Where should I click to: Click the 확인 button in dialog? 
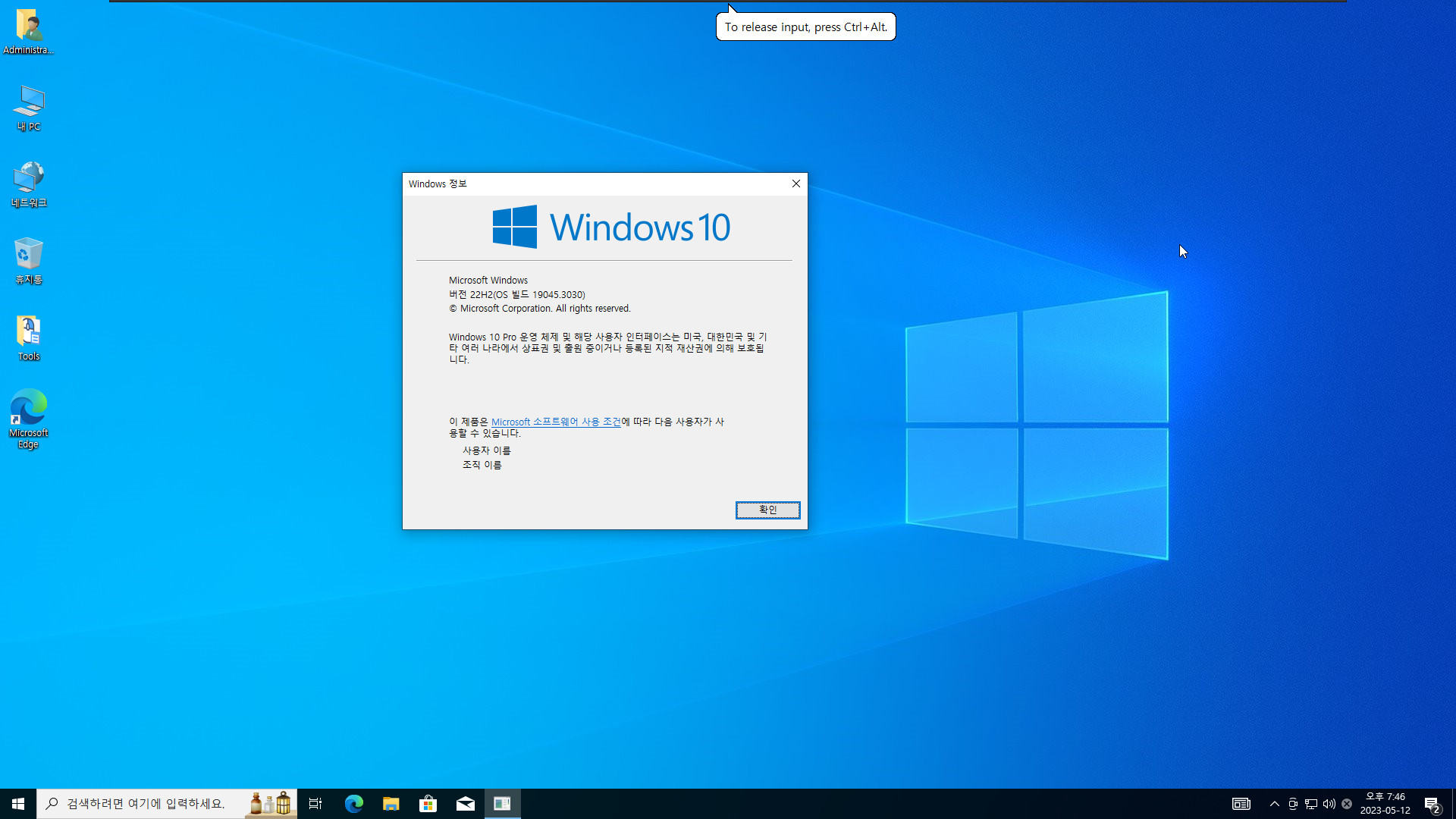(767, 510)
